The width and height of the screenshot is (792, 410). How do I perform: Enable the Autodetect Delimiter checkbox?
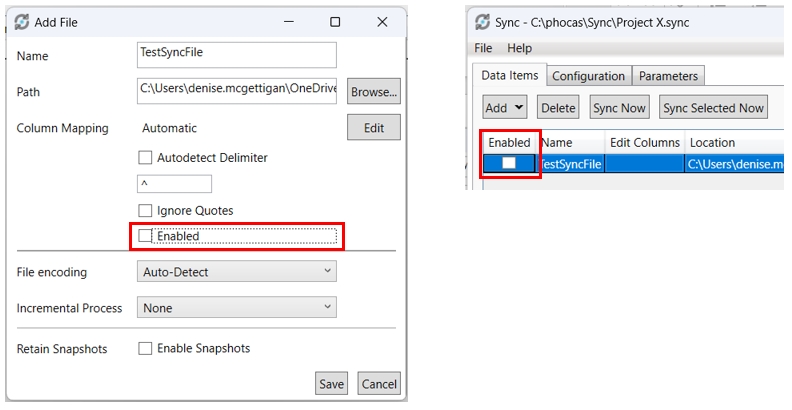(x=145, y=157)
